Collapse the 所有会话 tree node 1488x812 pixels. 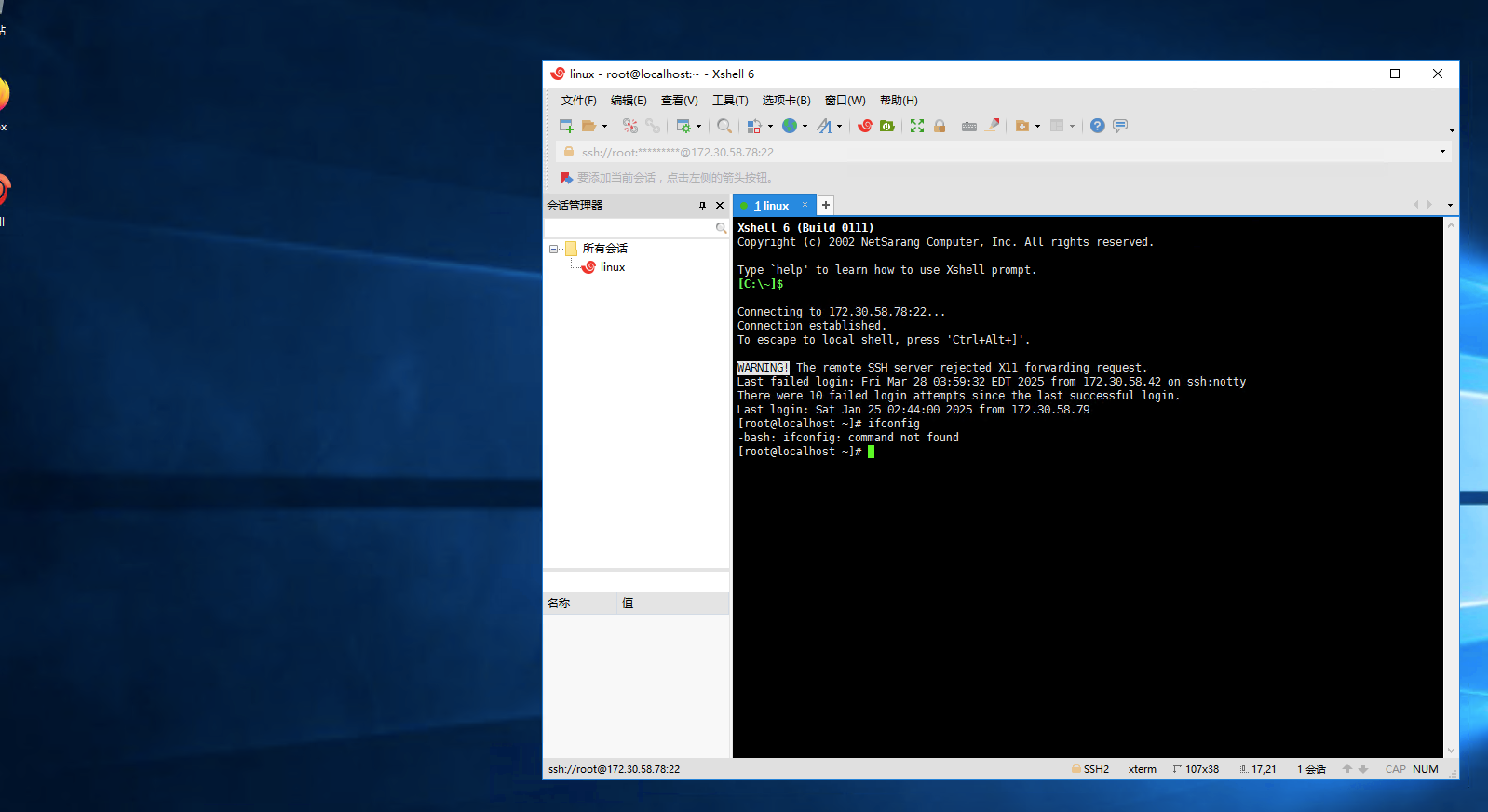553,249
